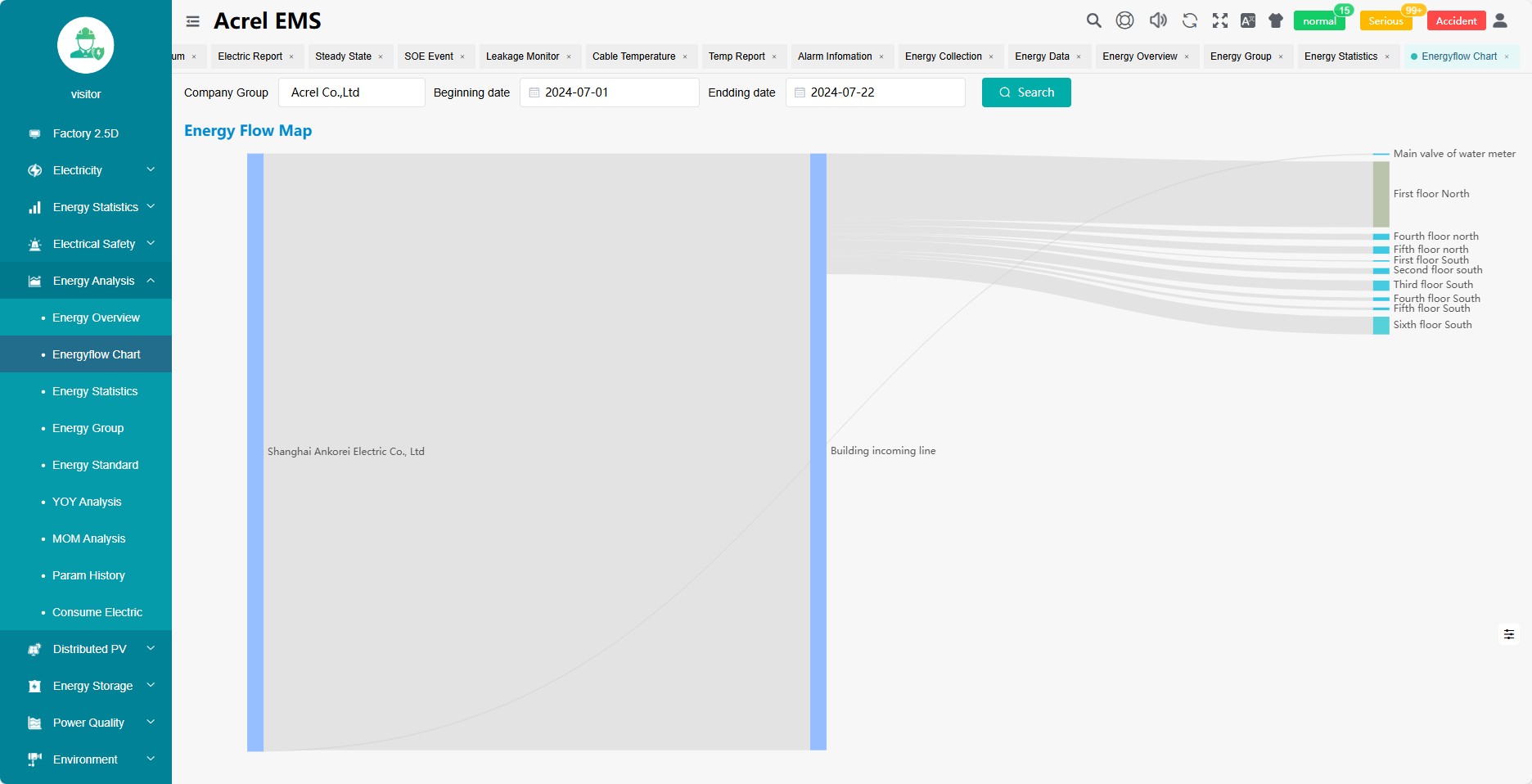The height and width of the screenshot is (784, 1532).
Task: Click the Beginning date field
Action: [610, 92]
